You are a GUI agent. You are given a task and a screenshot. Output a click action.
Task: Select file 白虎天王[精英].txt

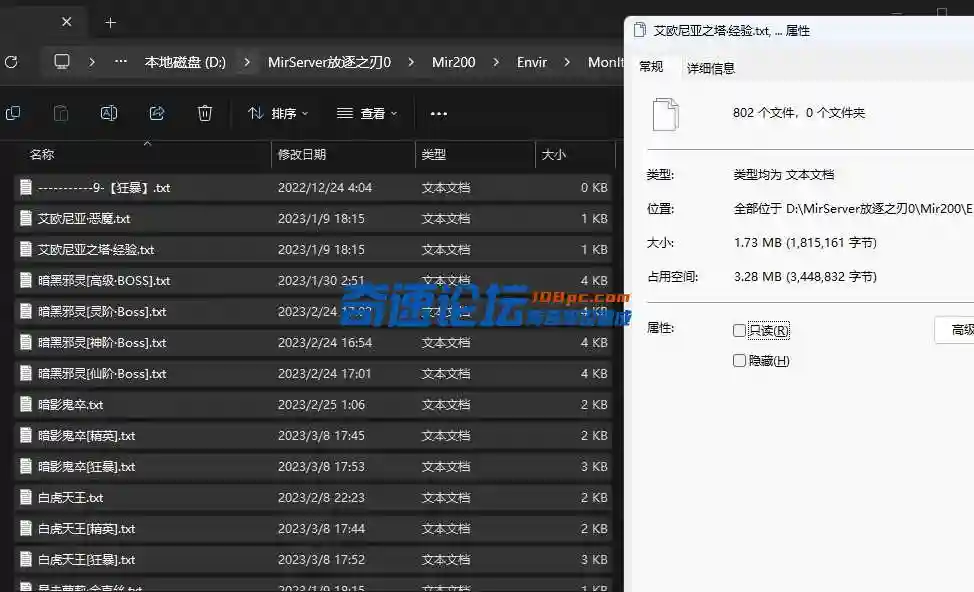click(x=313, y=529)
